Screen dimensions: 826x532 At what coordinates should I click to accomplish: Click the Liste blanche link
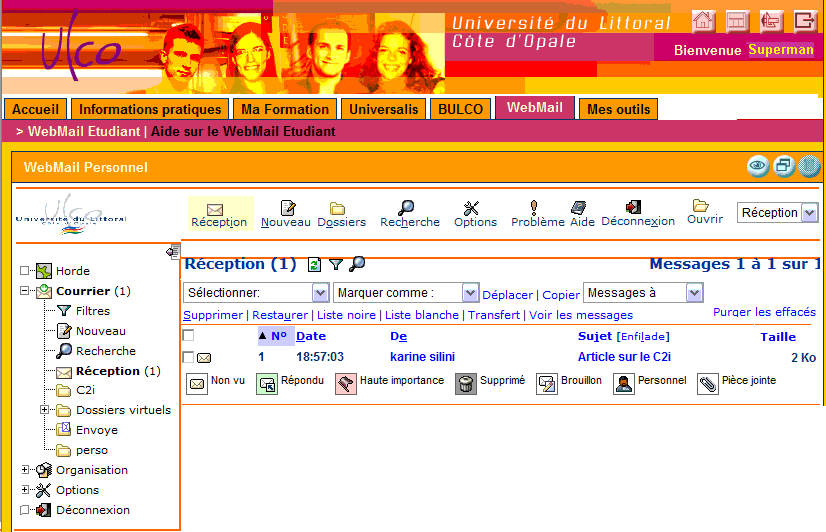tap(422, 315)
